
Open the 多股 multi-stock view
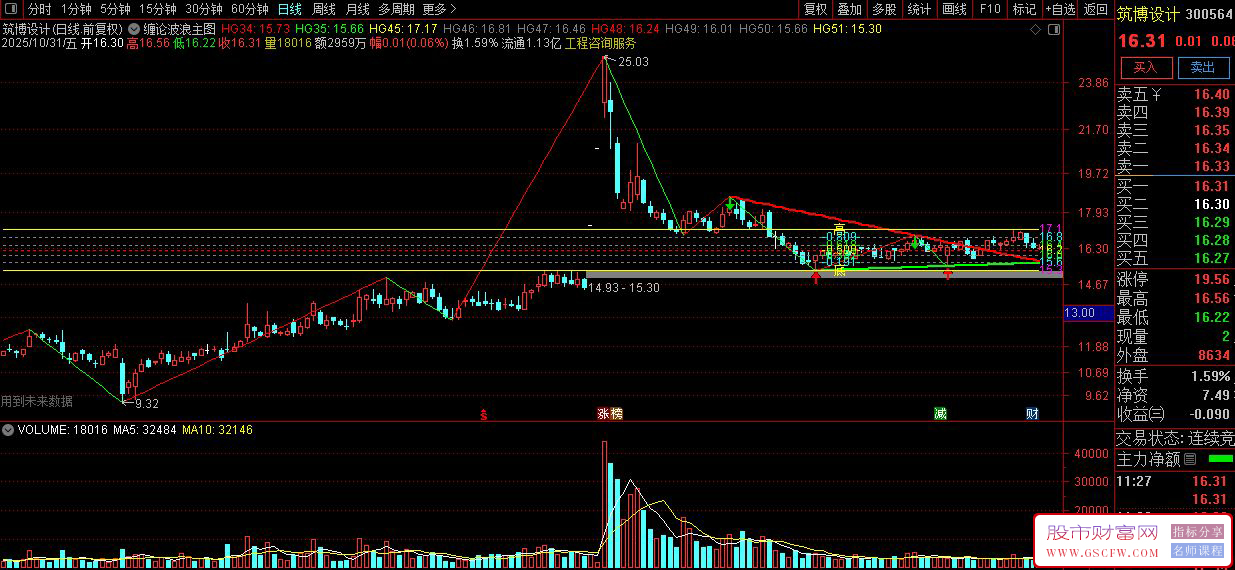tap(884, 9)
